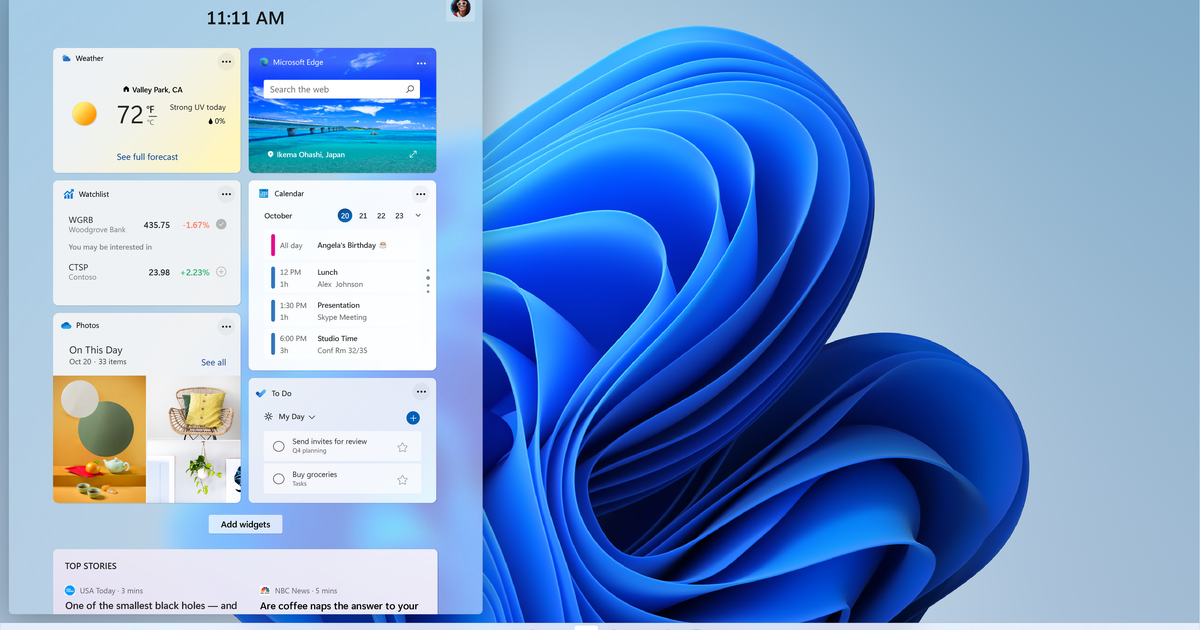Open the My Day list dropdown
The width and height of the screenshot is (1200, 630).
click(297, 417)
